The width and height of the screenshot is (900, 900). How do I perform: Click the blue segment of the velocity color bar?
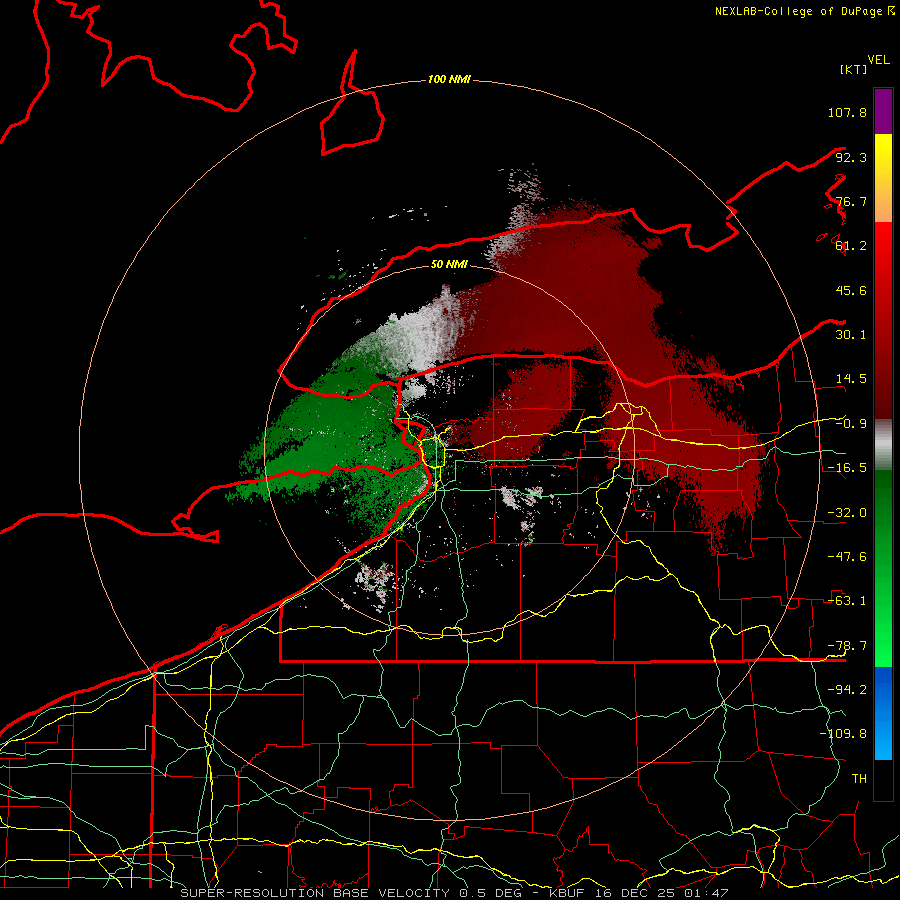click(883, 713)
